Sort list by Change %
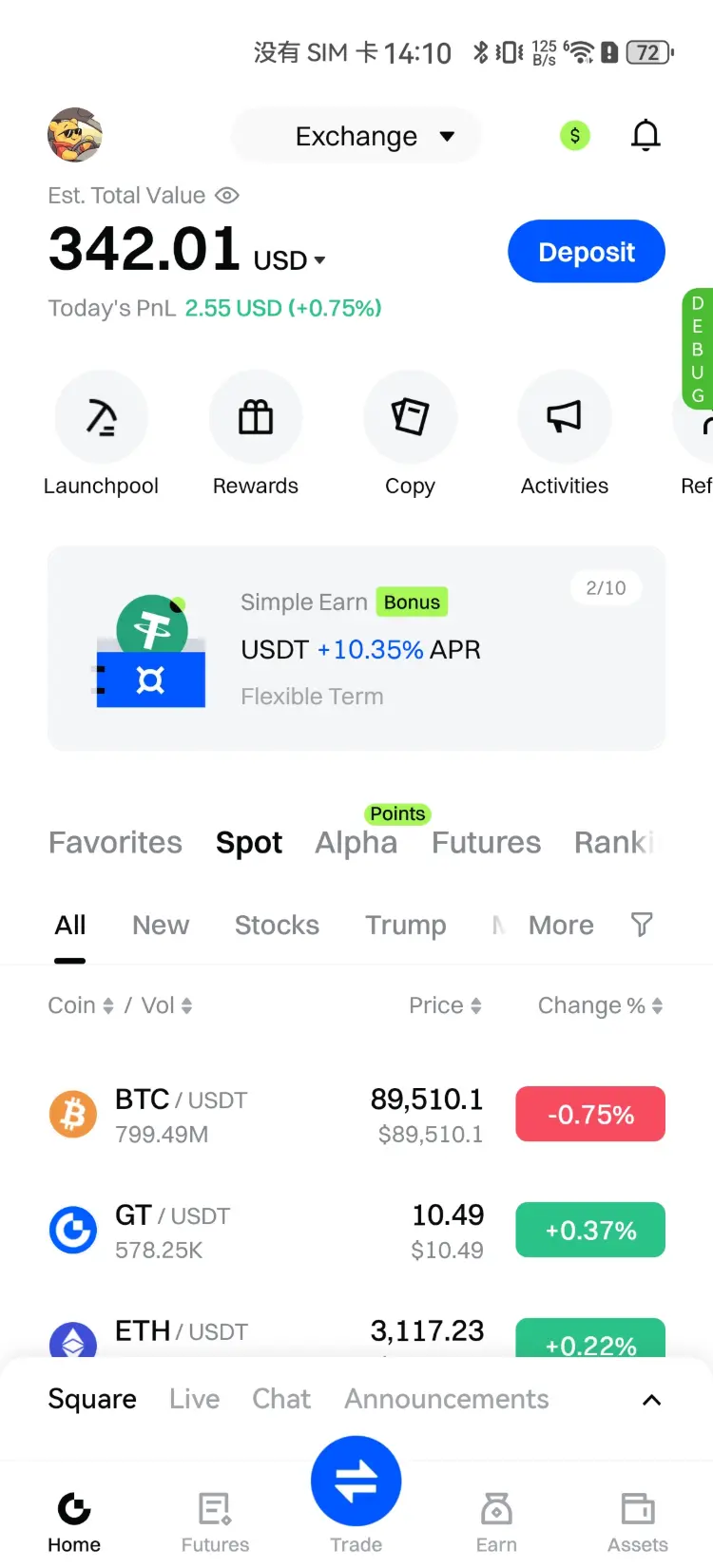 (600, 1005)
